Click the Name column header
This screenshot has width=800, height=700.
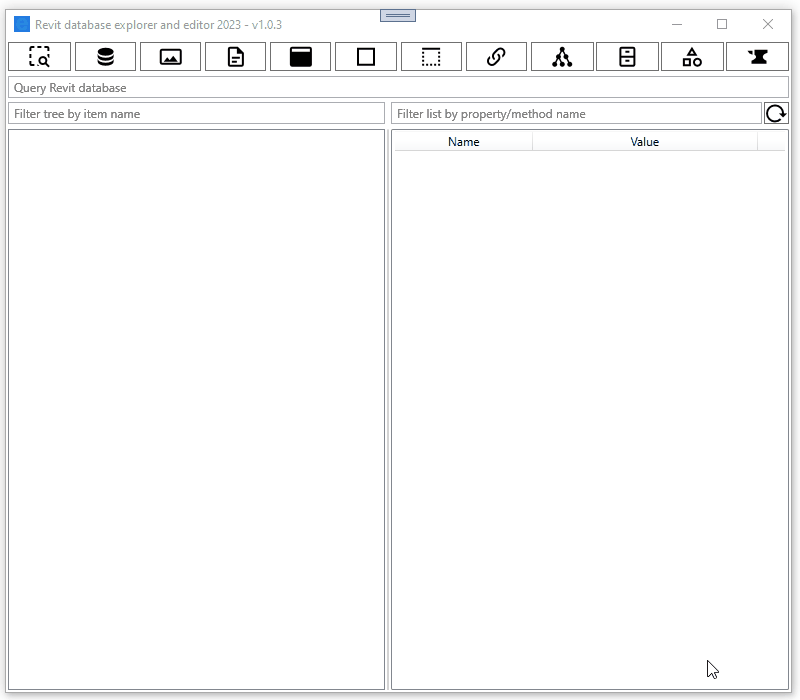pos(463,142)
